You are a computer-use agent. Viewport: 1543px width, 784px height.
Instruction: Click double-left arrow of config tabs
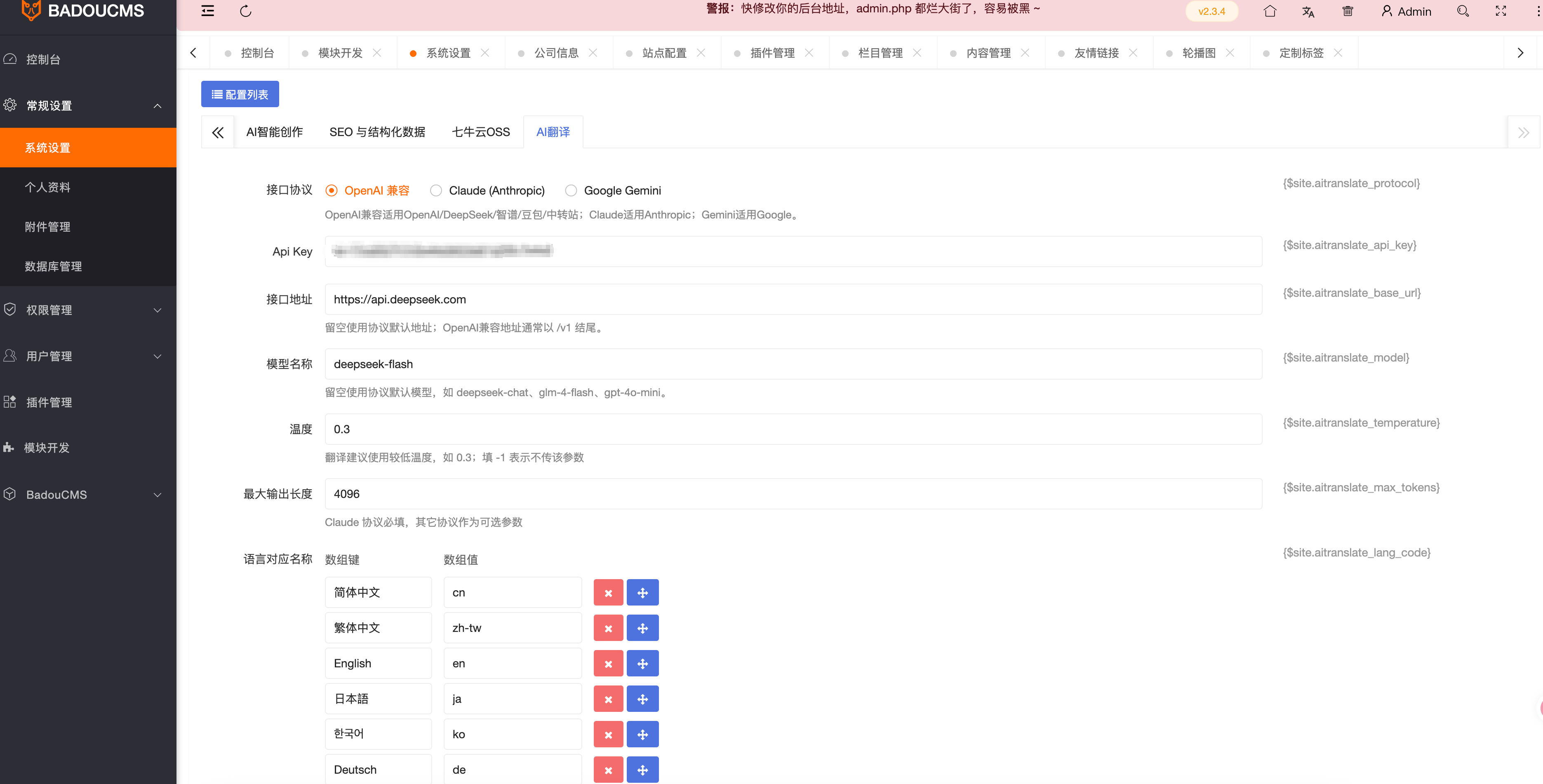point(217,132)
